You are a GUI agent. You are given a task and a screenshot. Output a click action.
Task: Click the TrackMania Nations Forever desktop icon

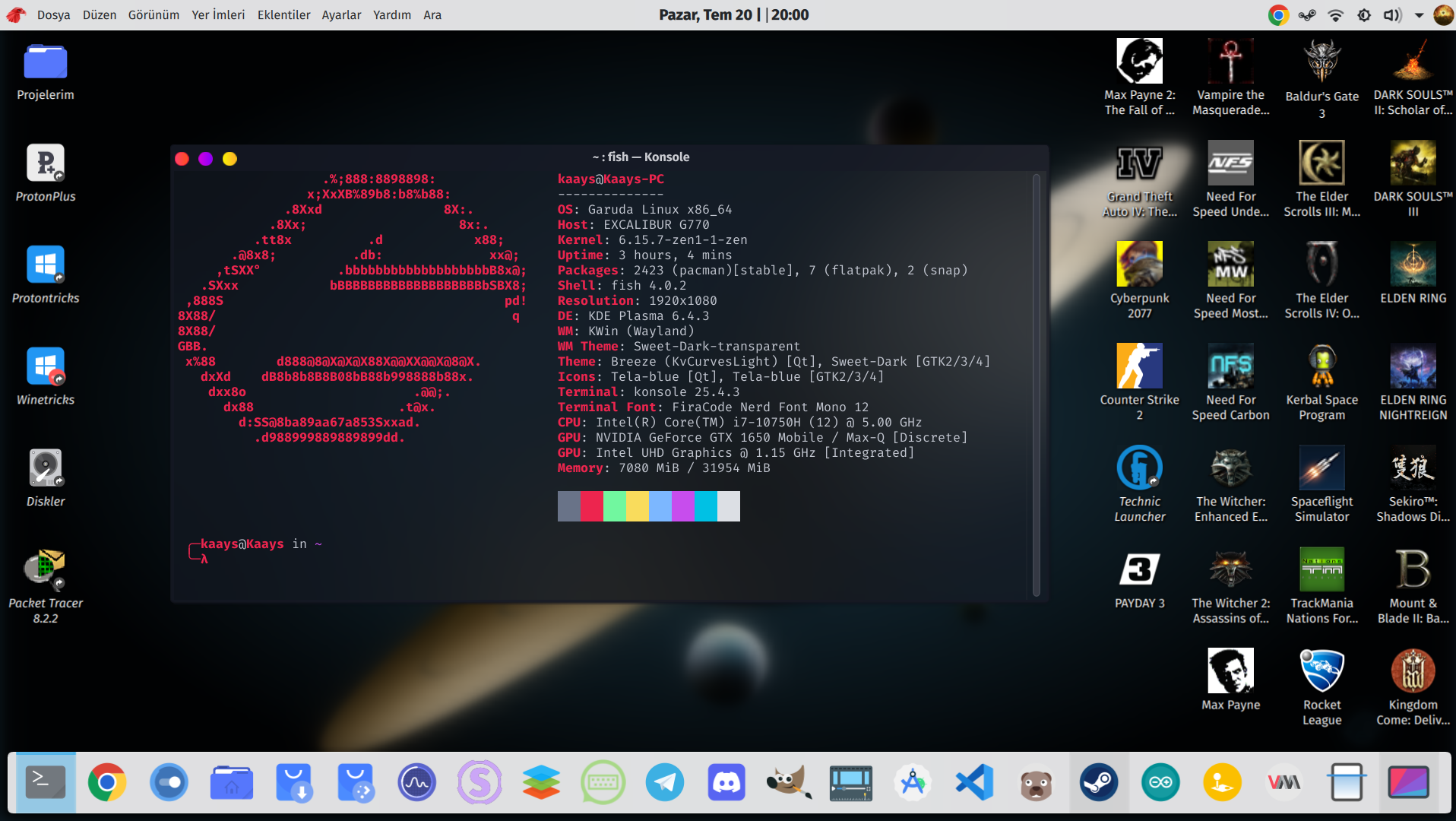pos(1322,587)
